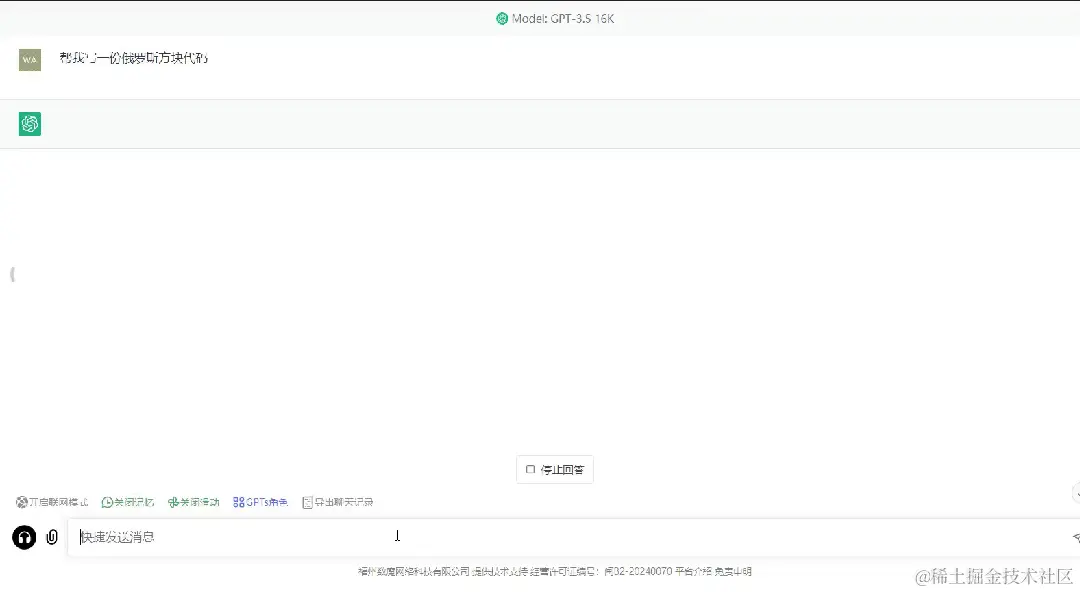This screenshot has width=1080, height=592.
Task: Export chat history via 导出聊天记录
Action: coord(341,501)
